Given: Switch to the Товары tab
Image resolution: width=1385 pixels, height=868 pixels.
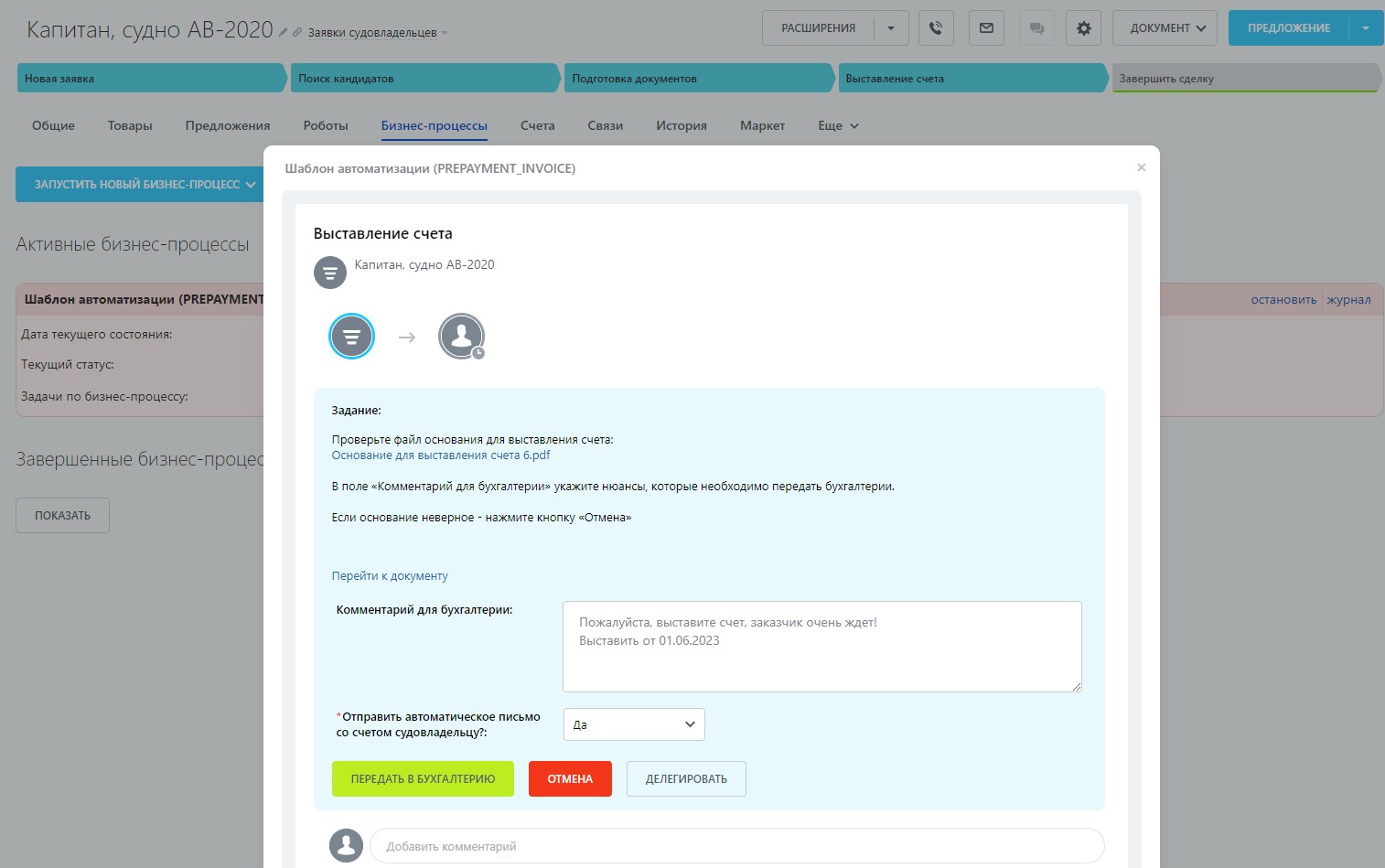Looking at the screenshot, I should 130,126.
